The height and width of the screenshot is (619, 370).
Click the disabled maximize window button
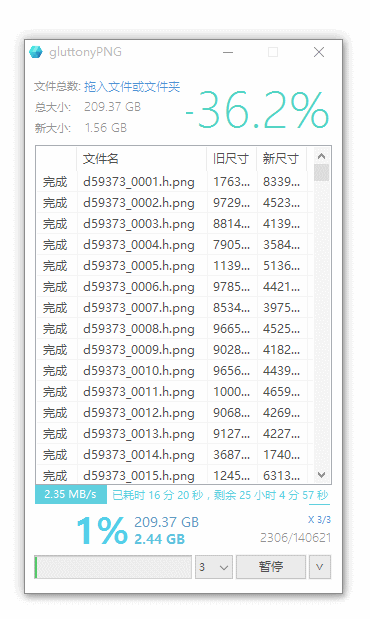click(273, 52)
